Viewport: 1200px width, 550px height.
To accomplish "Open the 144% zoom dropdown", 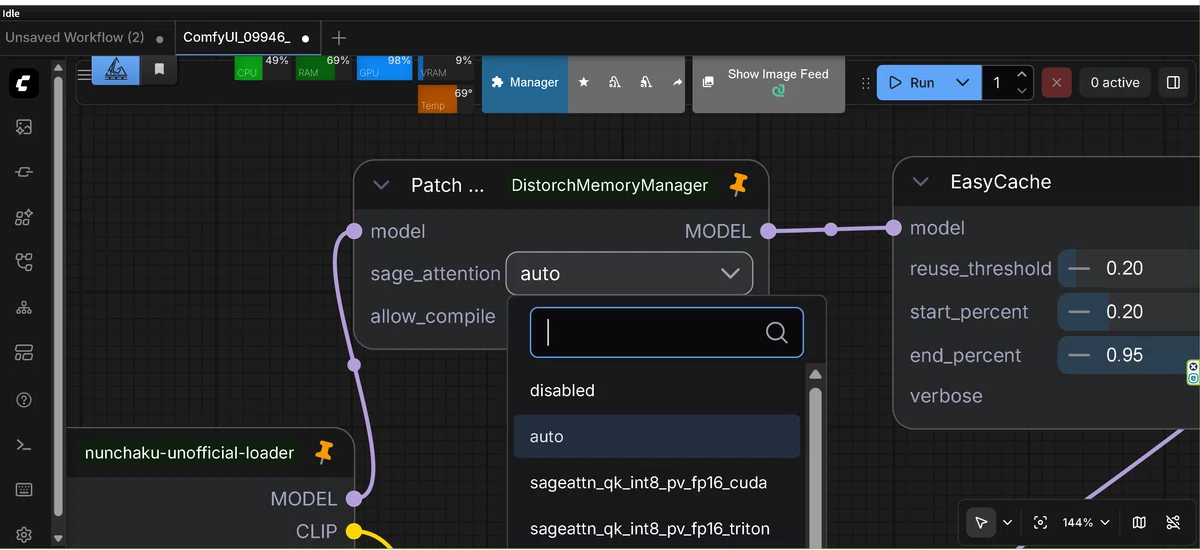I will [1085, 522].
